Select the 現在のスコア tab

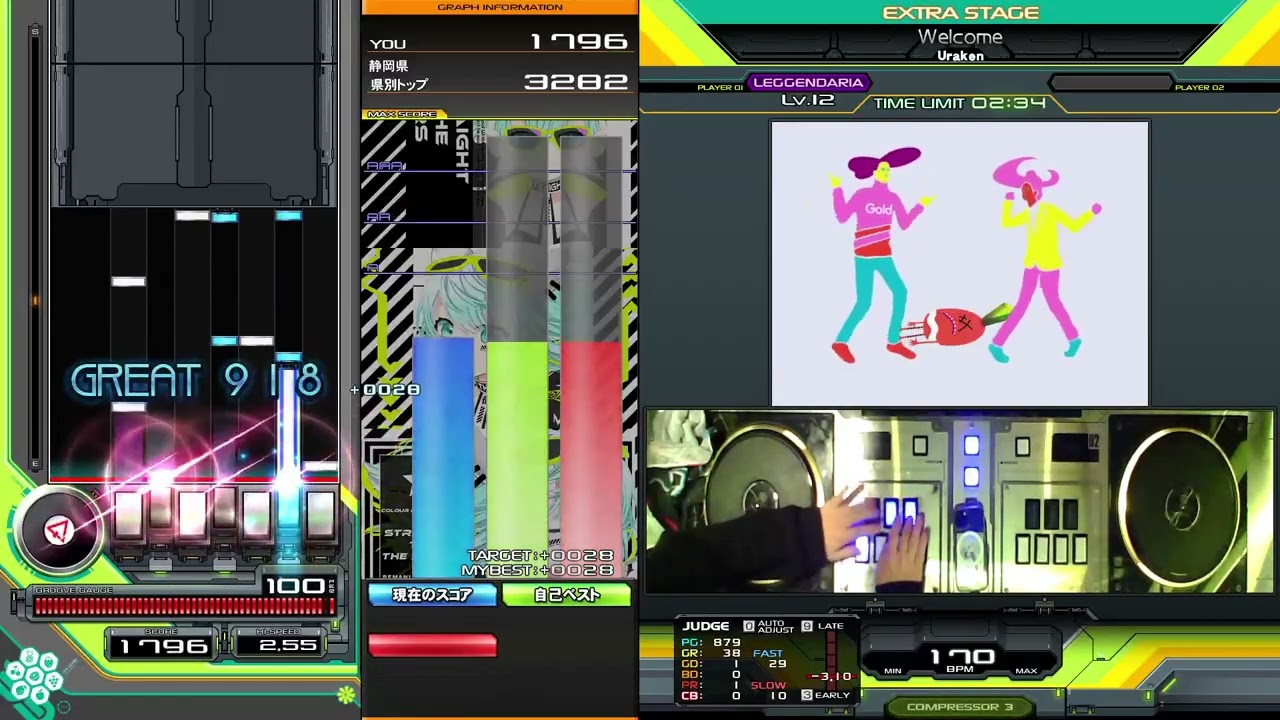click(x=432, y=595)
